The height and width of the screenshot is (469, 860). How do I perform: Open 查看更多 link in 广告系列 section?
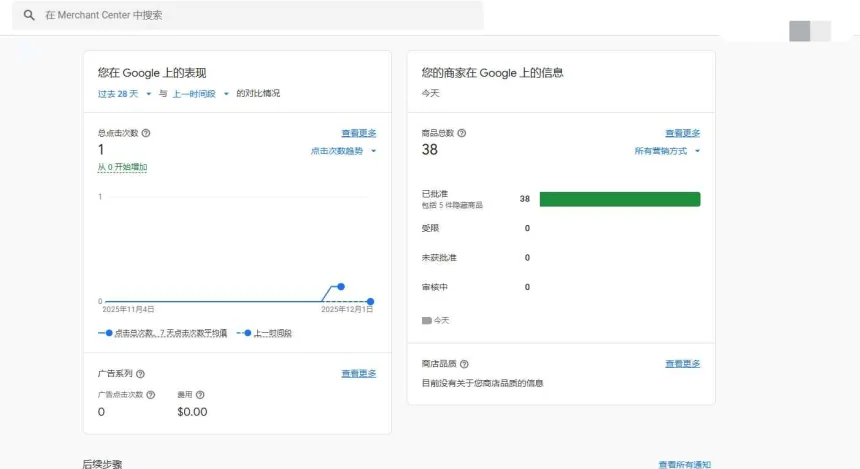click(x=358, y=373)
